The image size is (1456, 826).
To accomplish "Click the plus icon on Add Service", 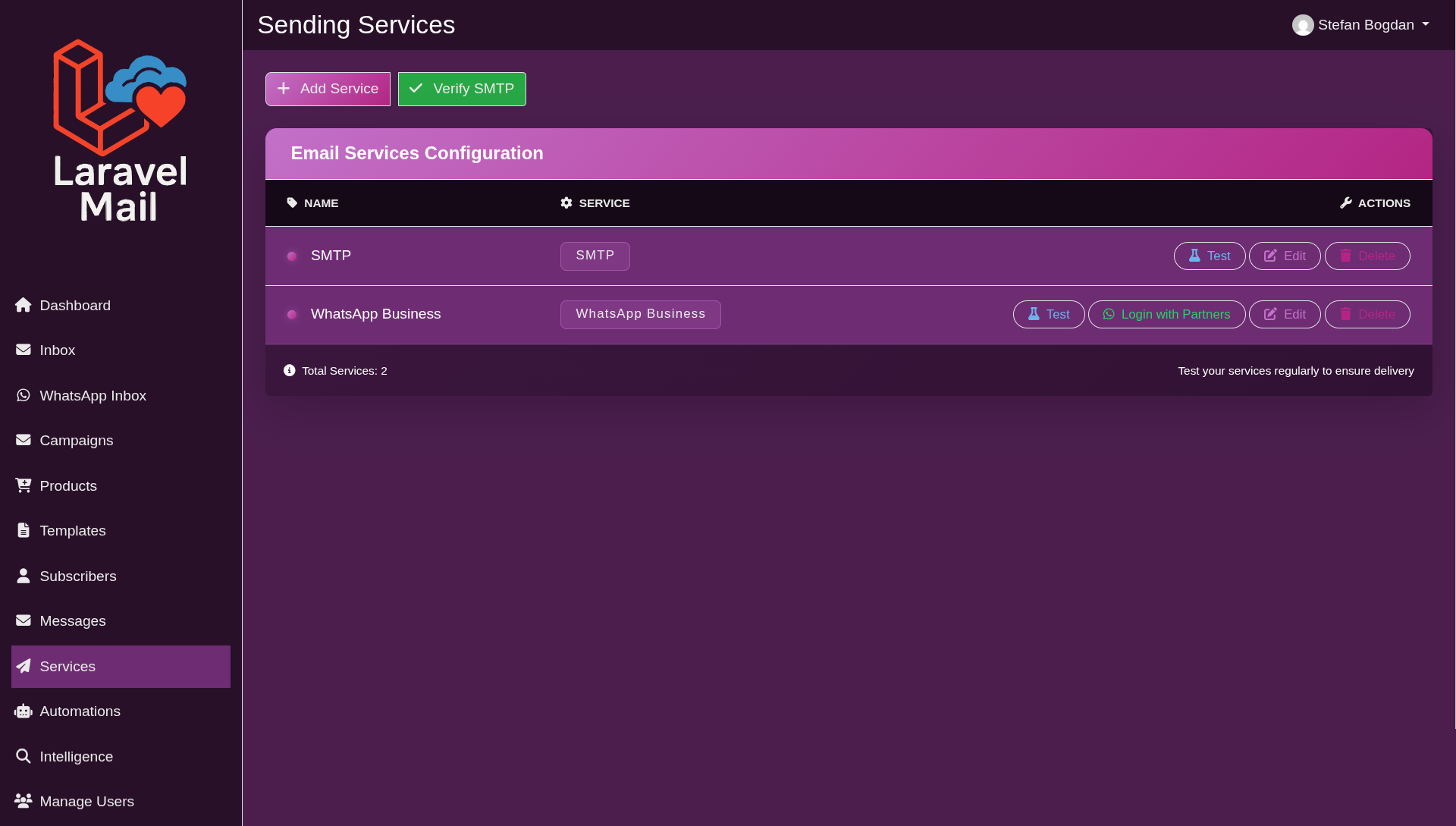I will 284,89.
